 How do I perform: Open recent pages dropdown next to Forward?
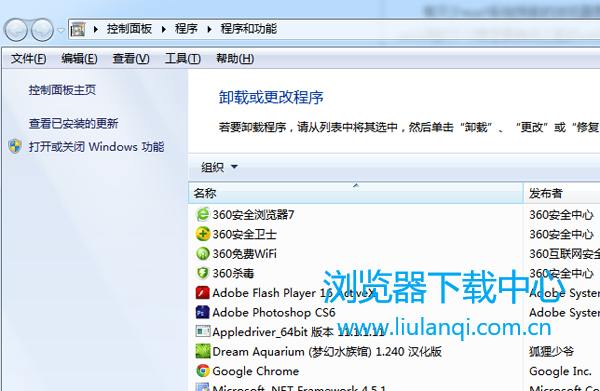61,30
